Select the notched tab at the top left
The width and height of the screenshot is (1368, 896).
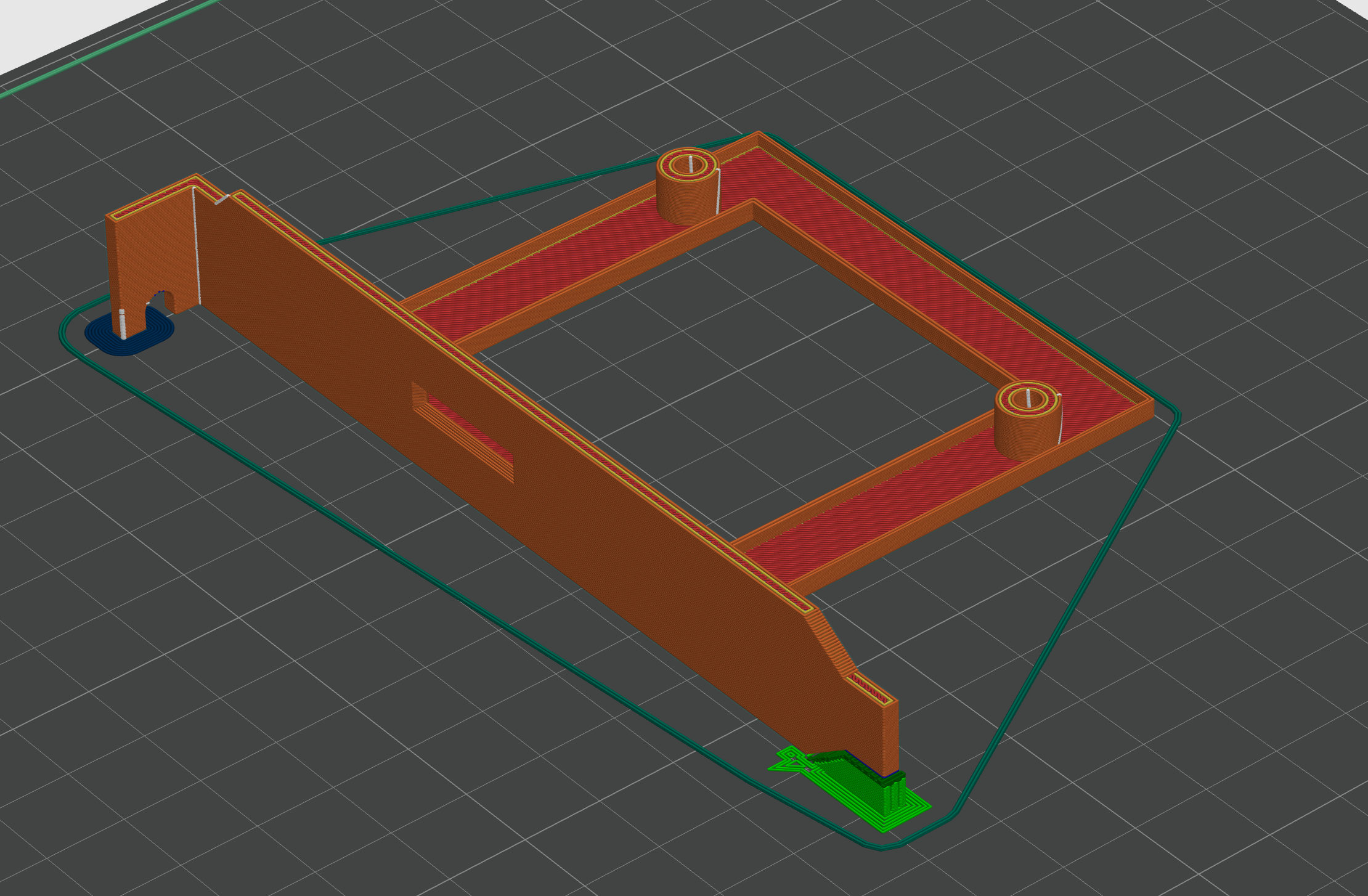[x=154, y=246]
